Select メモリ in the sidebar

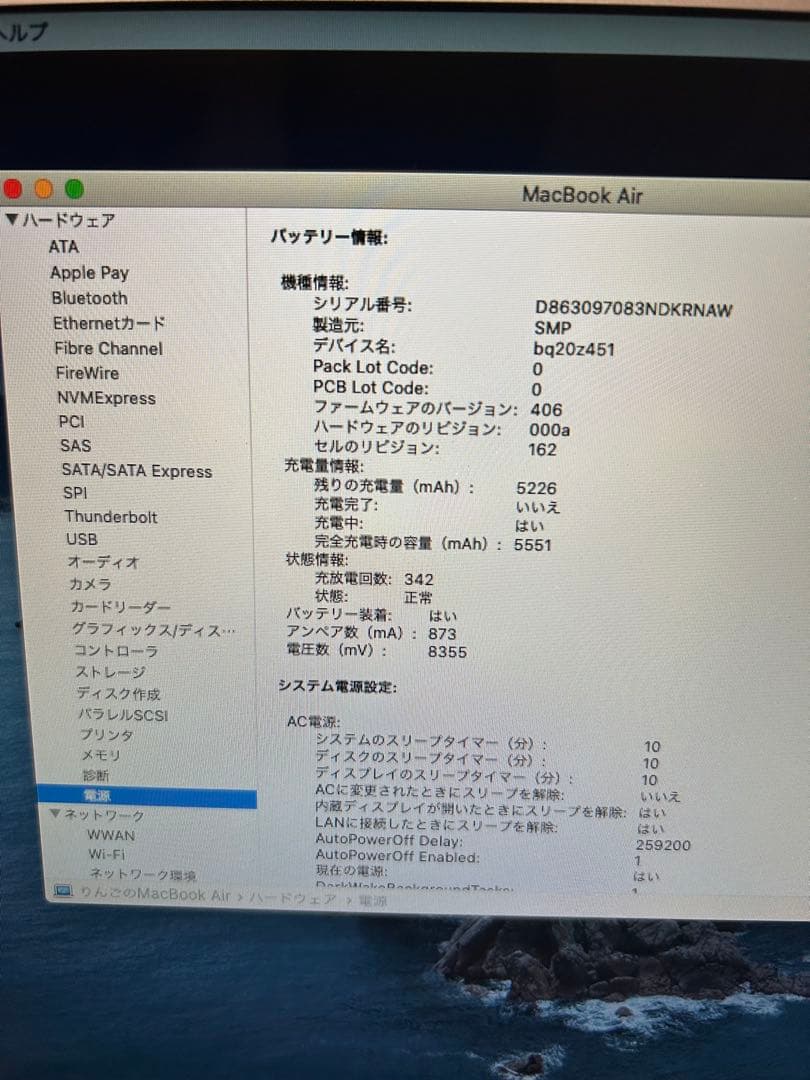click(101, 755)
